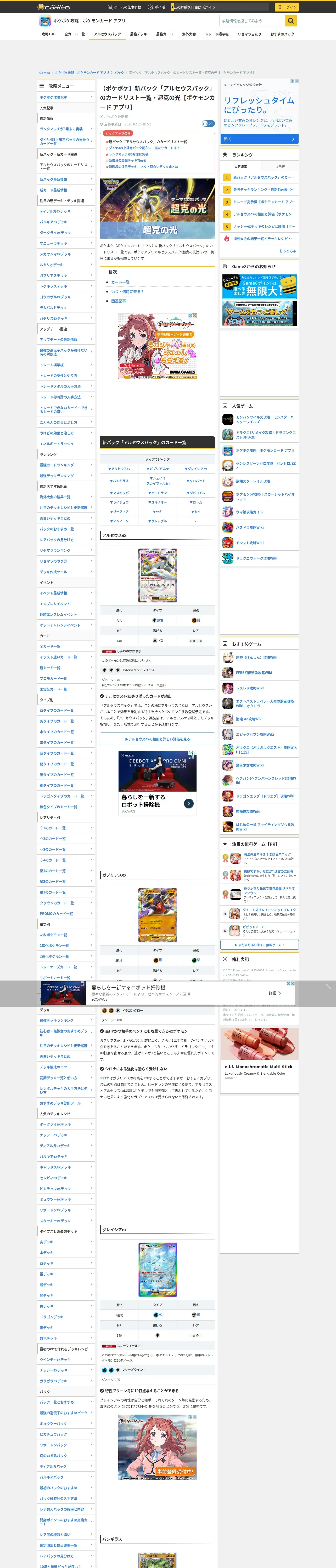Click the yellow magnifier search button
The width and height of the screenshot is (336, 1568).
point(291,21)
